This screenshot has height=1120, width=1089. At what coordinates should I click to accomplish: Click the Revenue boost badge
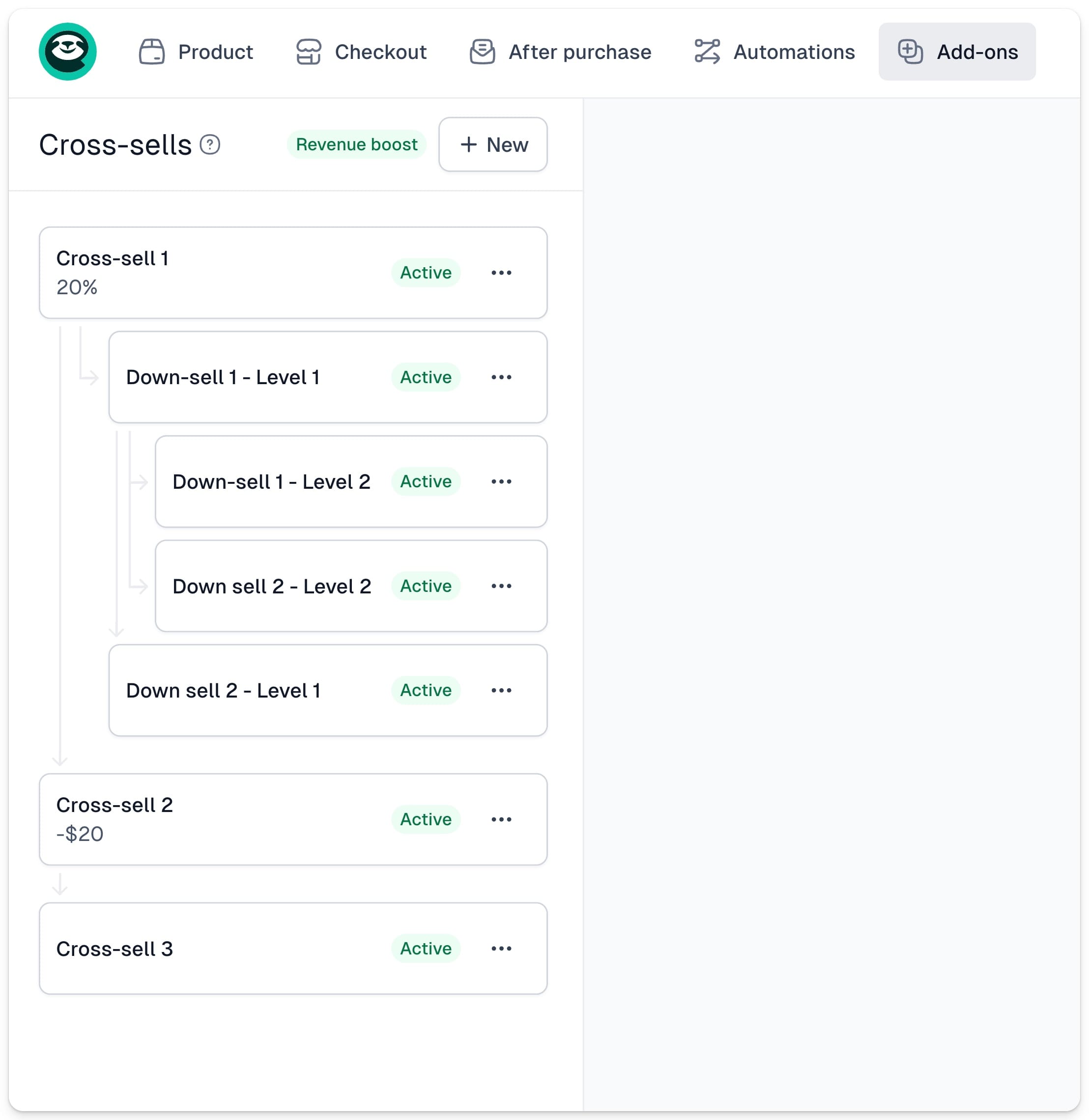tap(356, 144)
